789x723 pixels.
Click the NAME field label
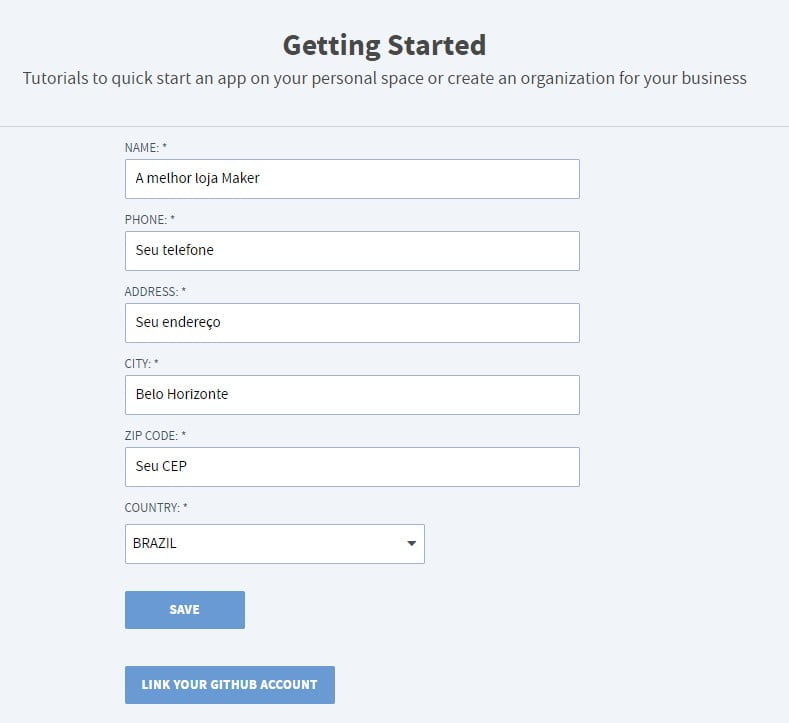(x=145, y=147)
